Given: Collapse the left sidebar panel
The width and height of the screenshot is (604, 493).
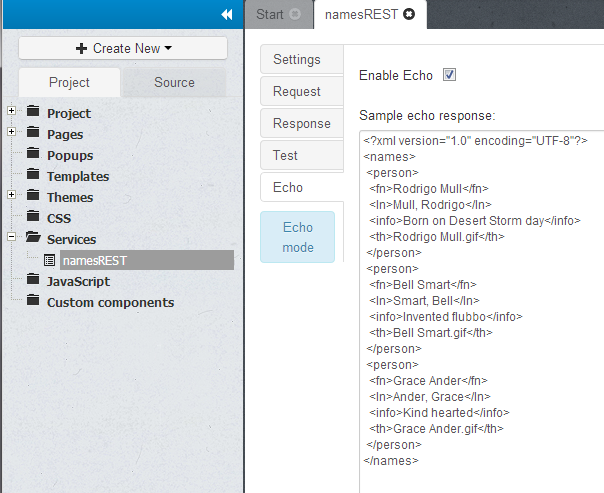Looking at the screenshot, I should pyautogui.click(x=226, y=15).
